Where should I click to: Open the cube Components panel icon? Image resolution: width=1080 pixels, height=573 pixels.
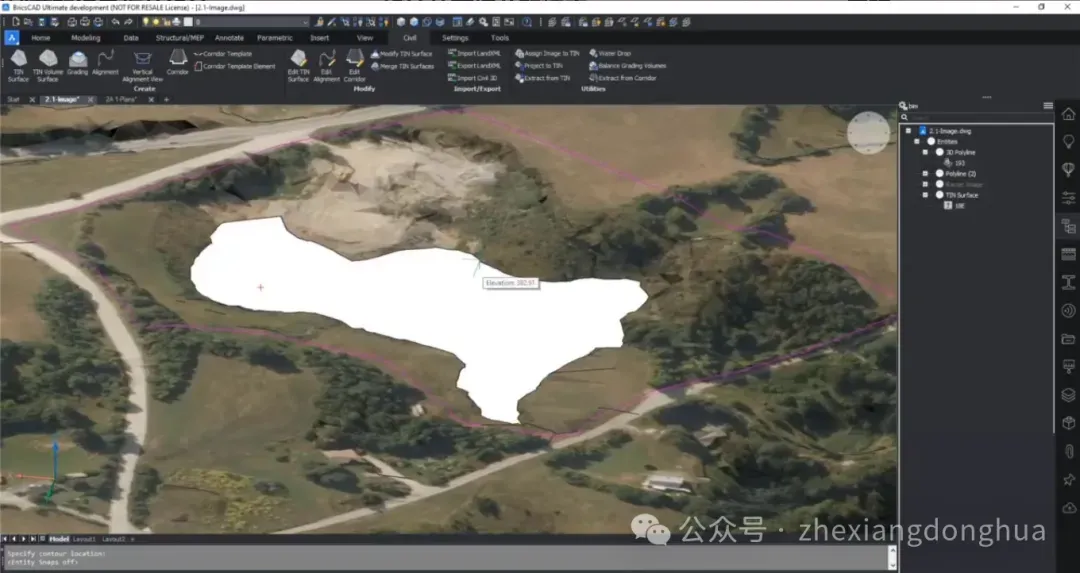pyautogui.click(x=1068, y=423)
